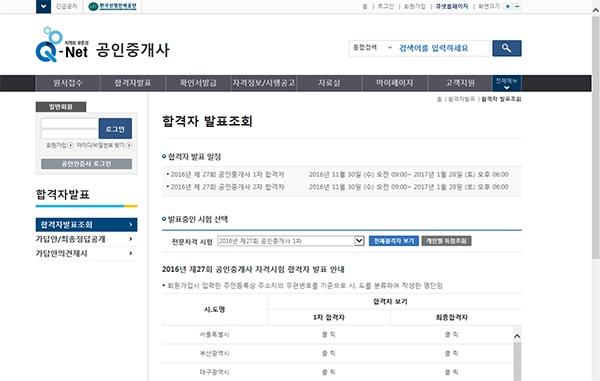The image size is (600, 381).
Task: Click 클릭 under 최종합격자 for 대구광역시
Action: click(452, 371)
